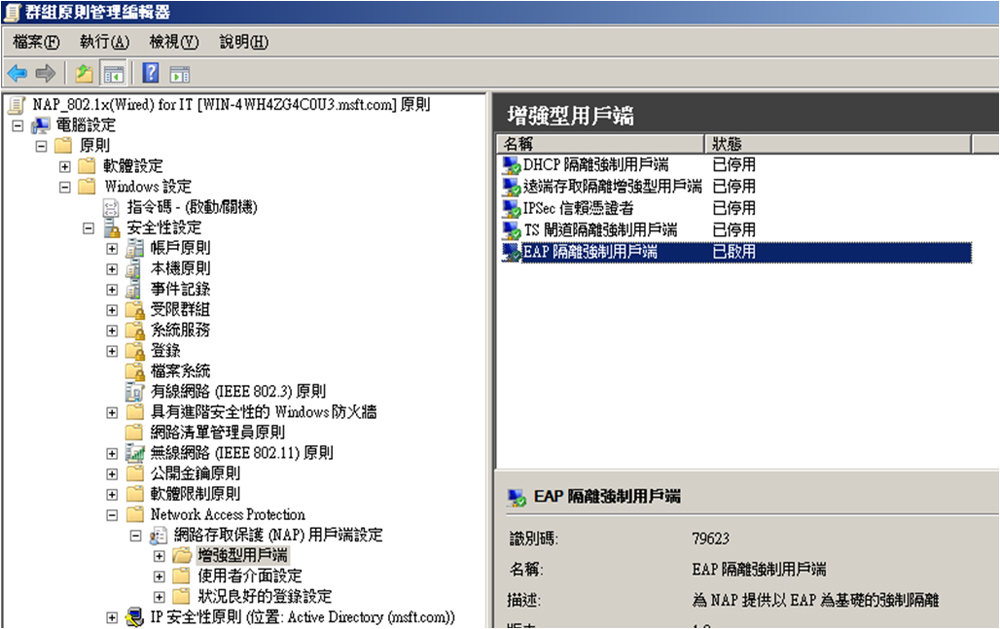Click the 登錄 folder icon
Screen dimensions: 1000x629
[135, 351]
